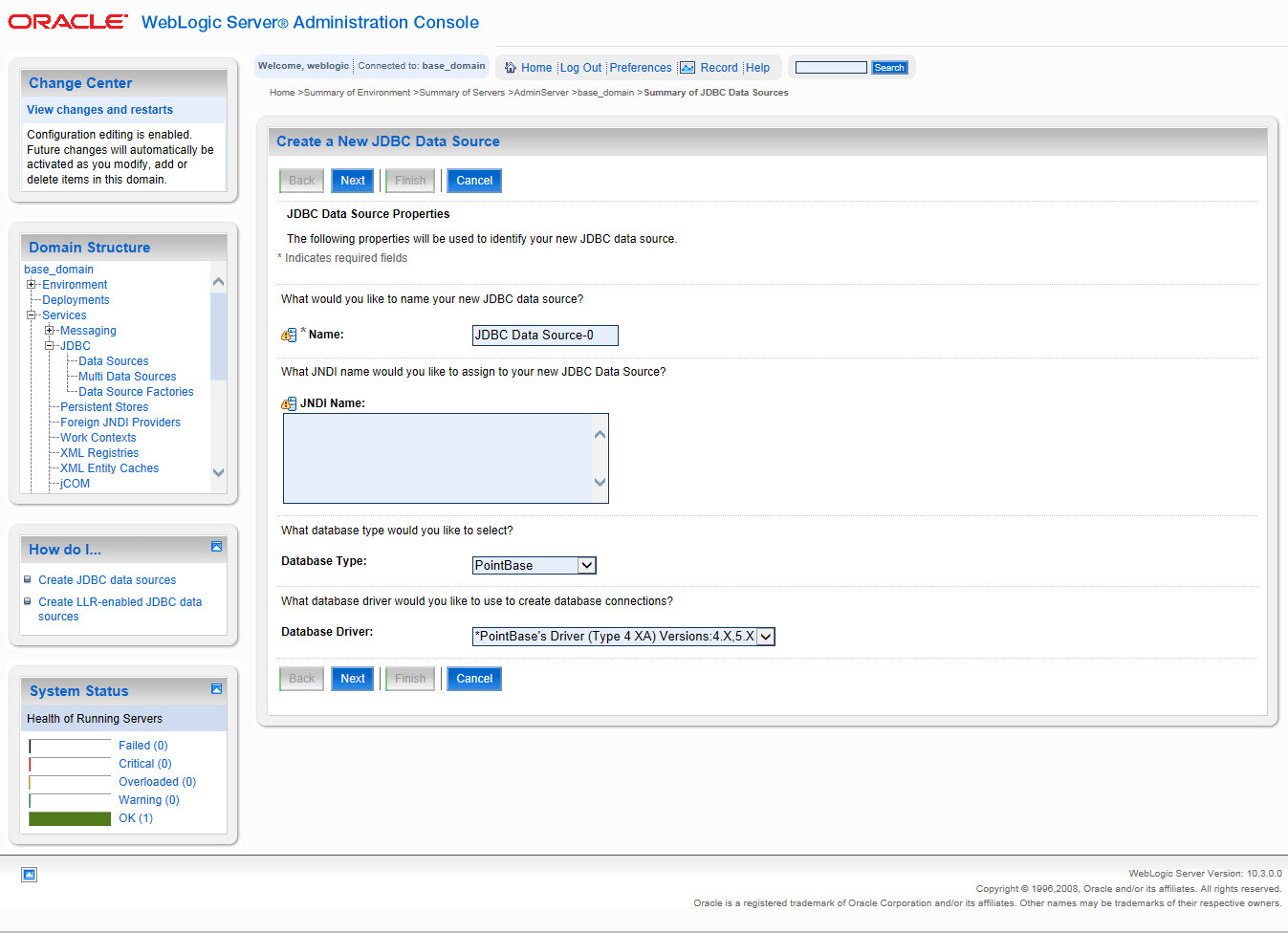Screen dimensions: 1288x933
Task: Click the Home link in toolbar
Action: click(536, 68)
